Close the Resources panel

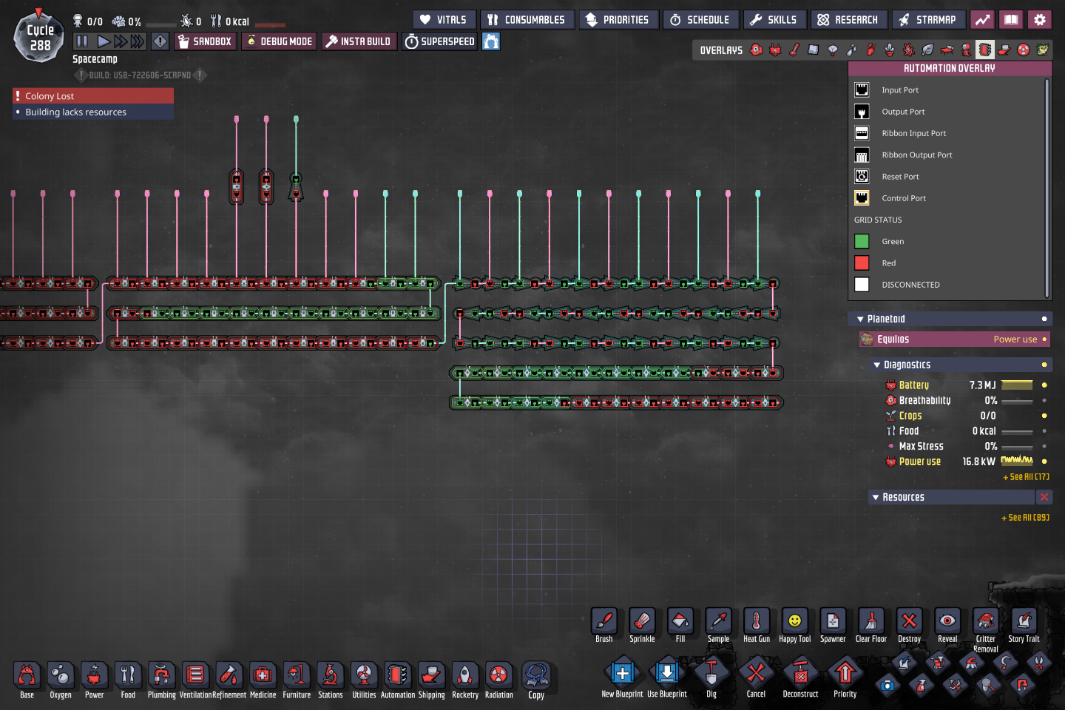click(x=1044, y=497)
